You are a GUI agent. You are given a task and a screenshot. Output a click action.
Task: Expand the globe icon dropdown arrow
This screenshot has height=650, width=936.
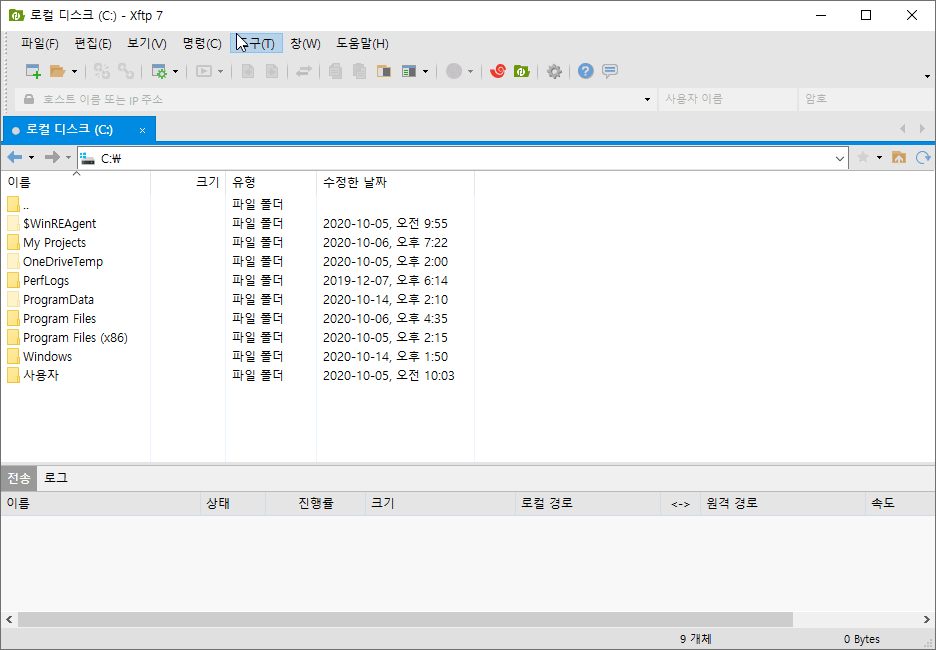coord(470,72)
